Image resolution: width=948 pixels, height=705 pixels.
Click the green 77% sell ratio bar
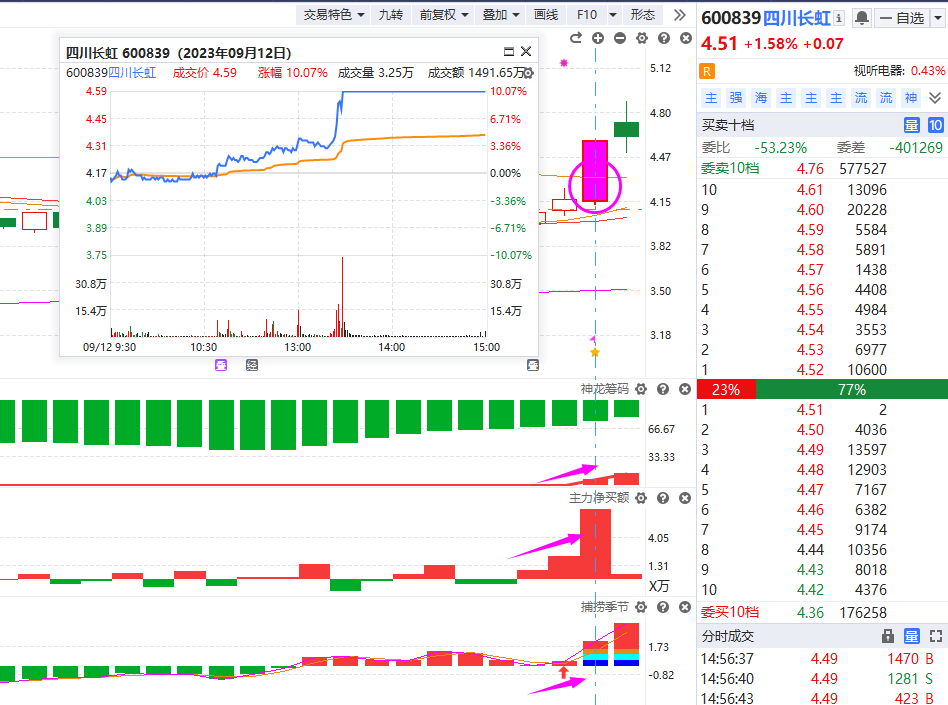(x=852, y=389)
